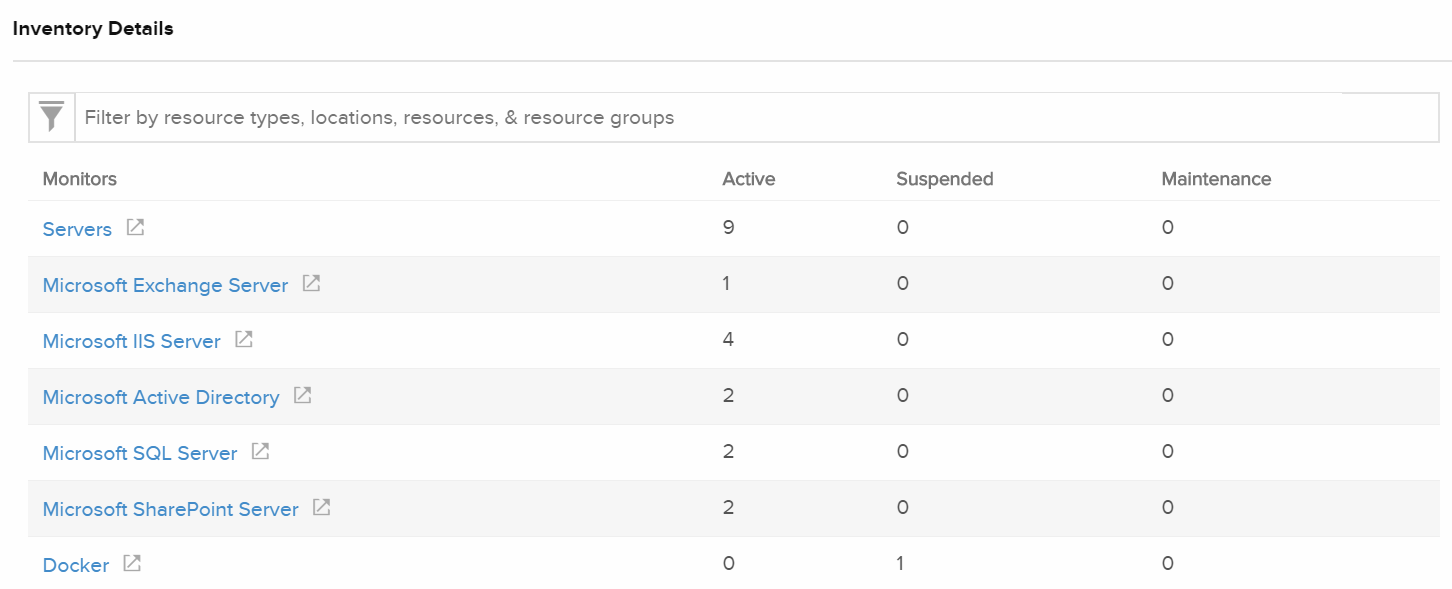This screenshot has width=1452, height=589.
Task: Click external link icon next to Microsoft SharePoint Server
Action: (x=321, y=507)
